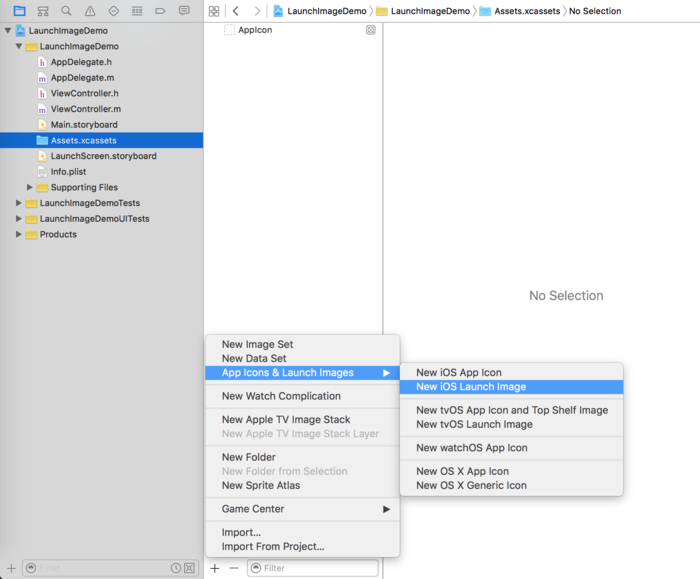Click the asset catalog minus button
Viewport: 700px width, 579px height.
tap(234, 568)
